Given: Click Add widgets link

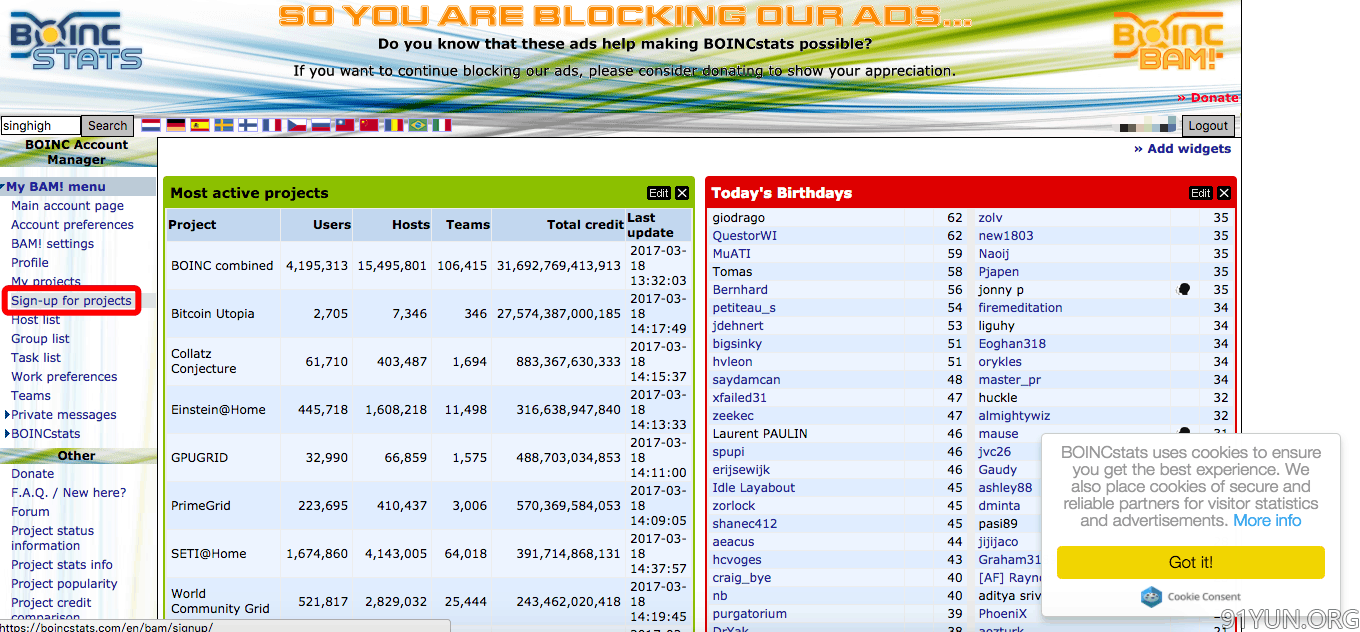Looking at the screenshot, I should coord(1183,148).
